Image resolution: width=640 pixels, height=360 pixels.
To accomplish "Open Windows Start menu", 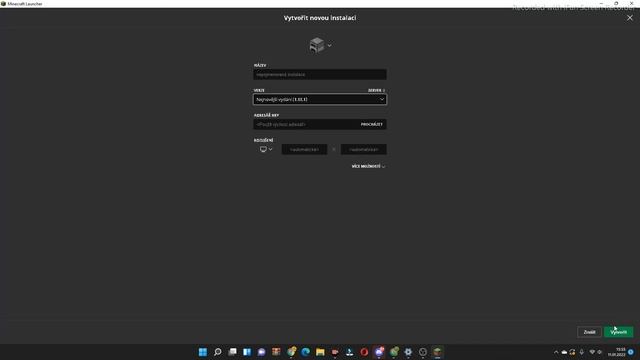I will click(x=203, y=352).
